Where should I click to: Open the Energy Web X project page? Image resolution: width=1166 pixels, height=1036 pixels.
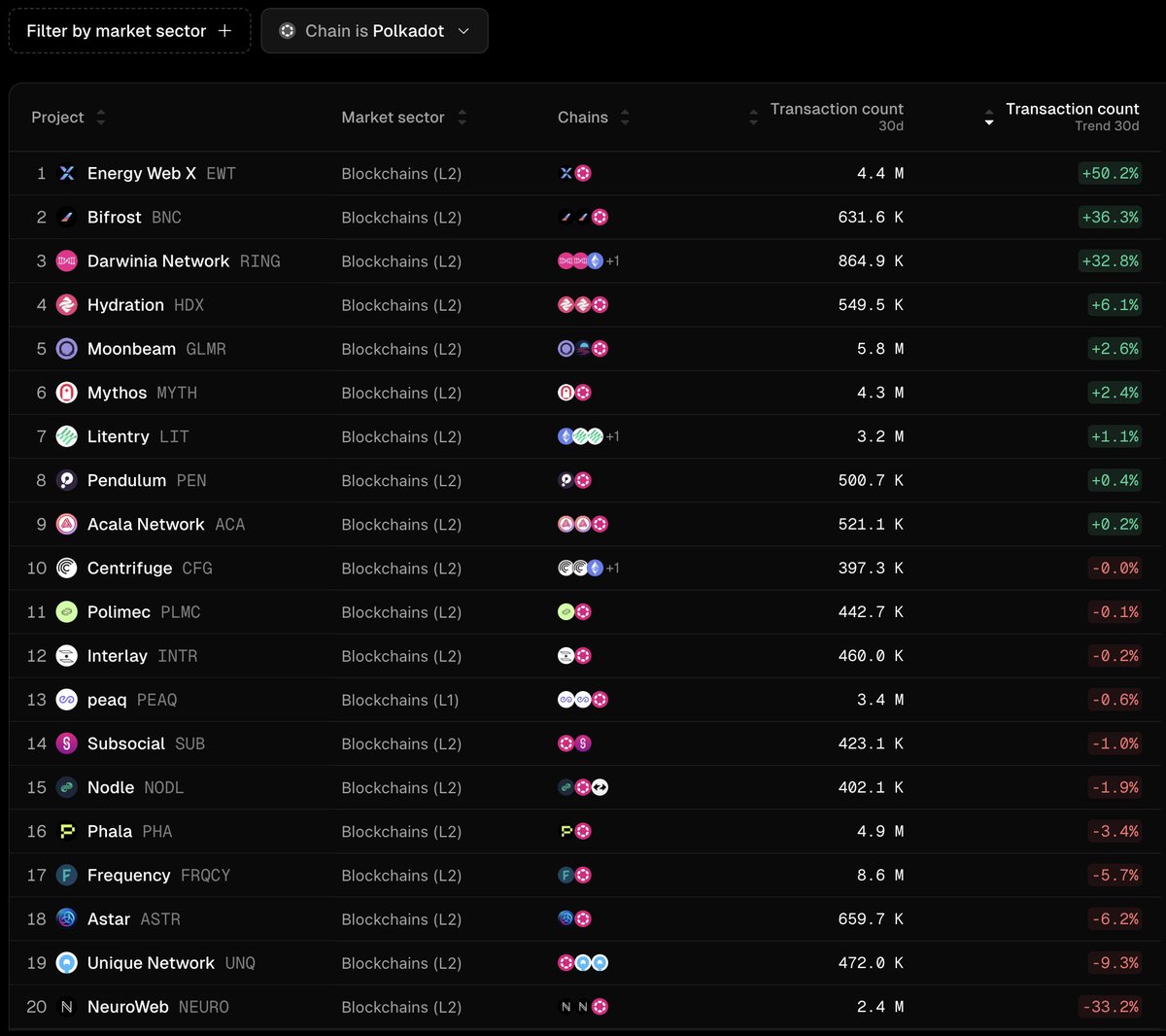tap(142, 173)
